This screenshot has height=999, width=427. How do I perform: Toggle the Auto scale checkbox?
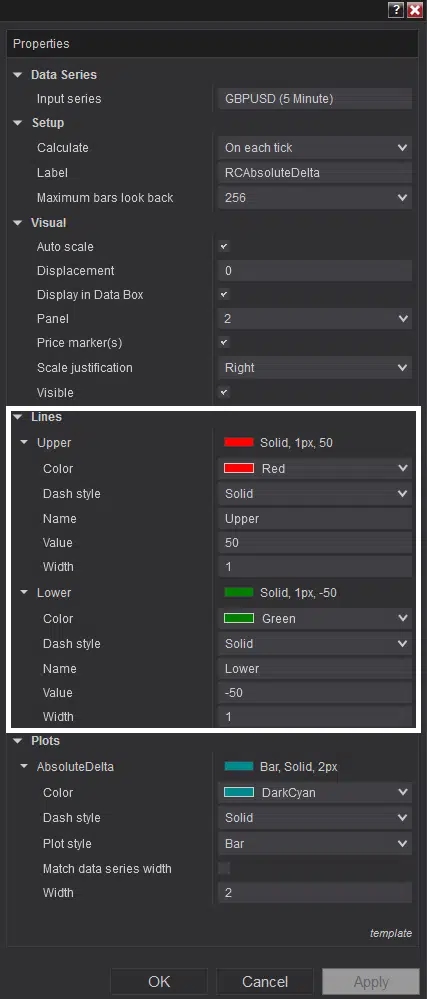click(x=224, y=247)
